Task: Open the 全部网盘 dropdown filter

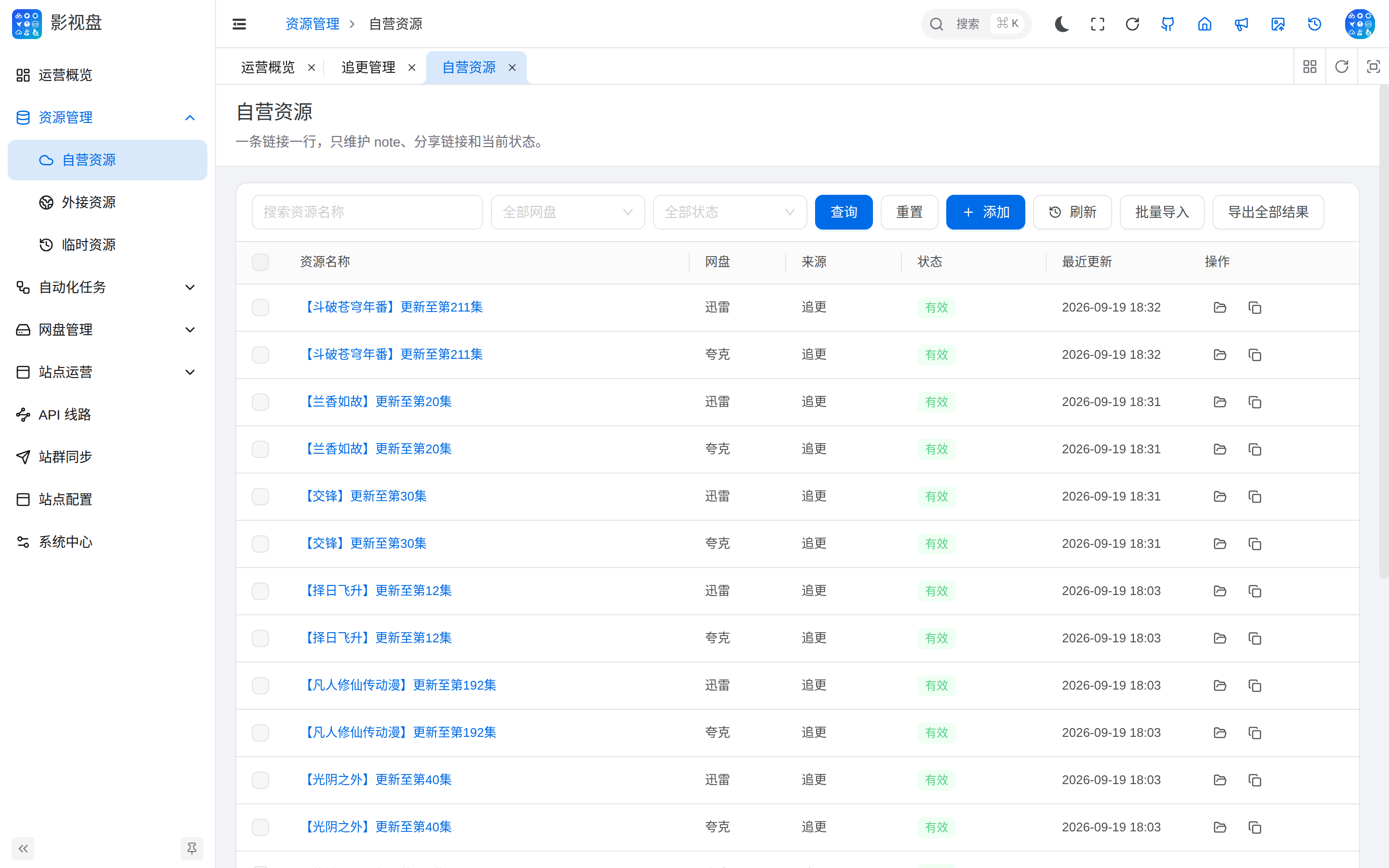Action: point(568,212)
